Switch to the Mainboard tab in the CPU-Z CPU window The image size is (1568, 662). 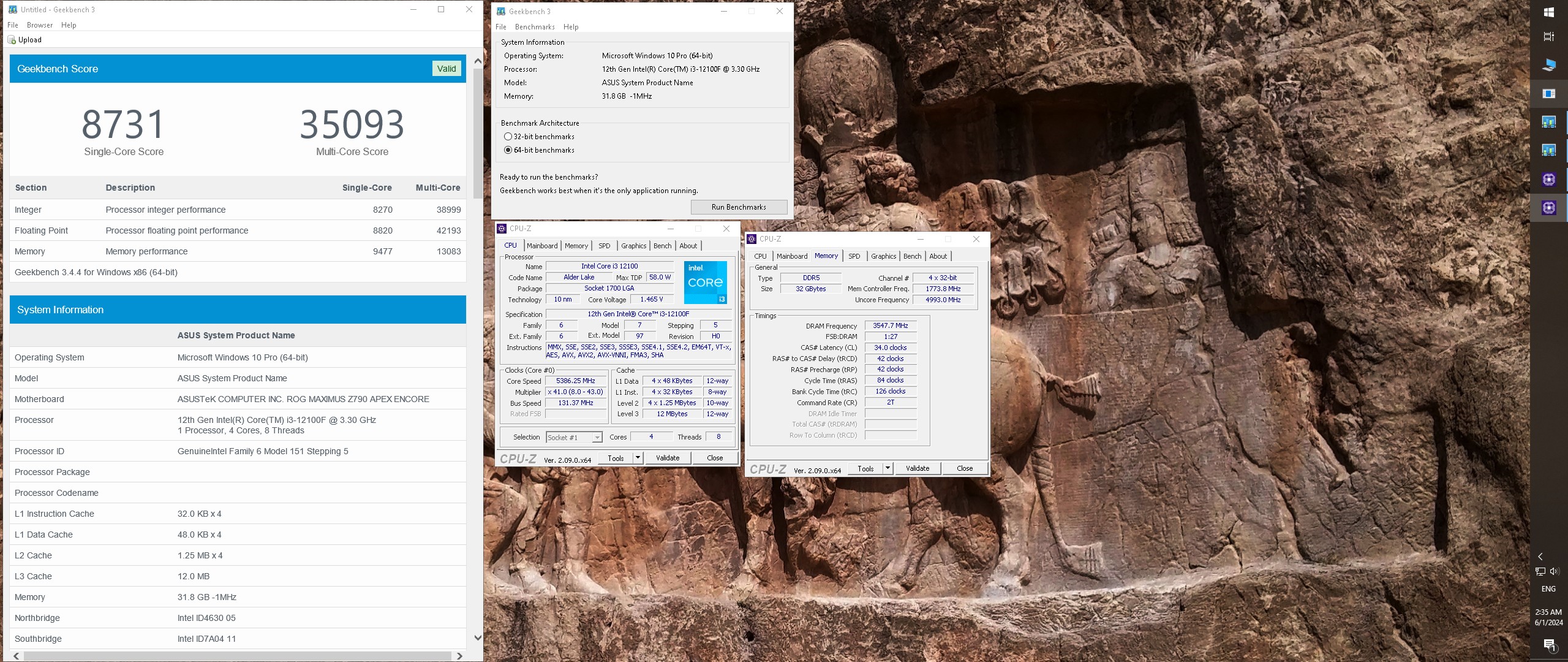542,246
